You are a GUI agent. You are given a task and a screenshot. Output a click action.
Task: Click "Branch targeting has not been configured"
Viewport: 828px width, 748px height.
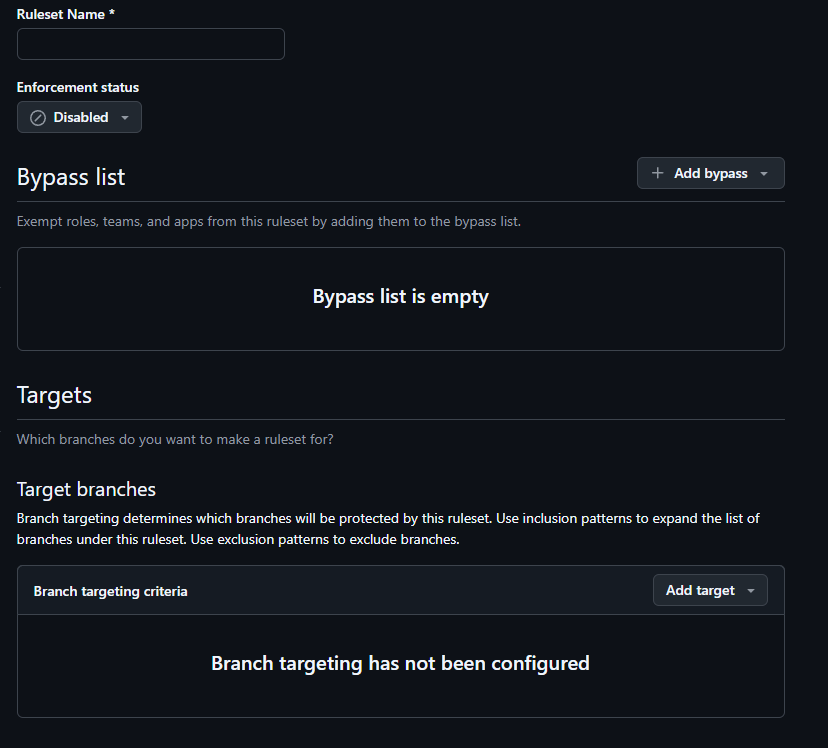pyautogui.click(x=400, y=663)
